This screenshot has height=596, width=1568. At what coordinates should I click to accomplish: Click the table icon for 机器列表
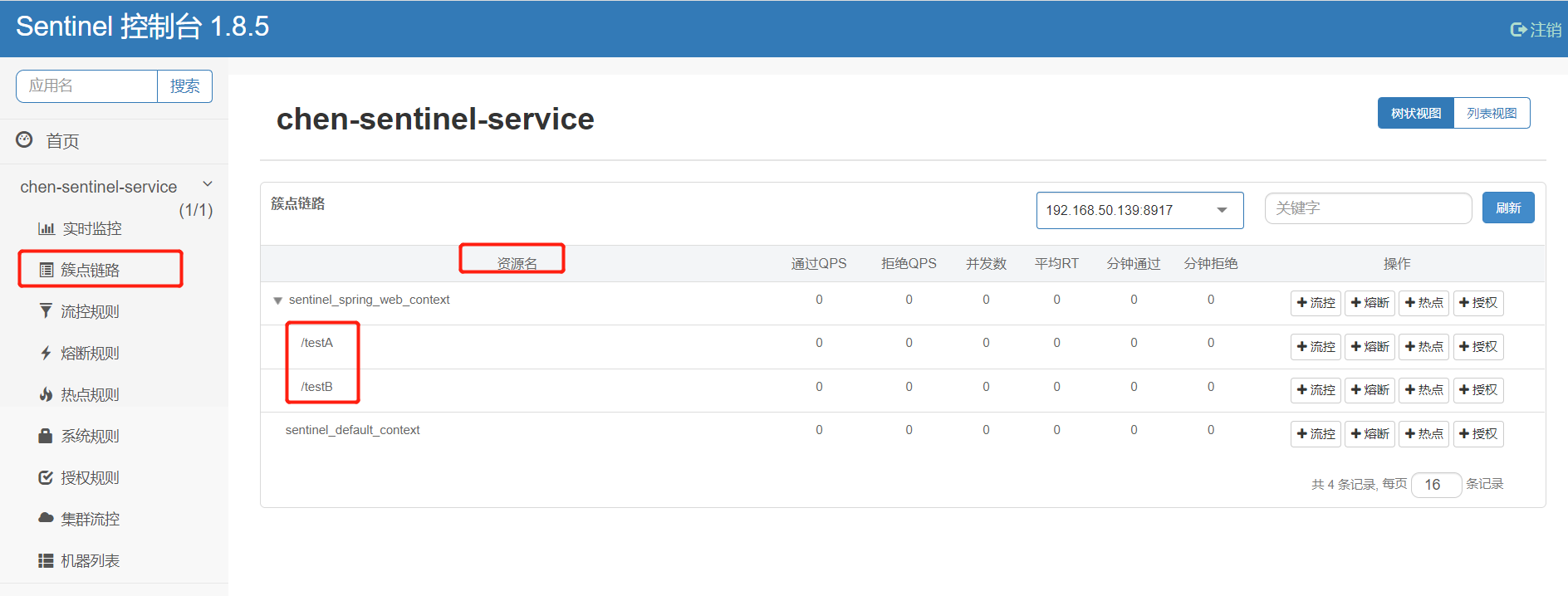click(46, 560)
